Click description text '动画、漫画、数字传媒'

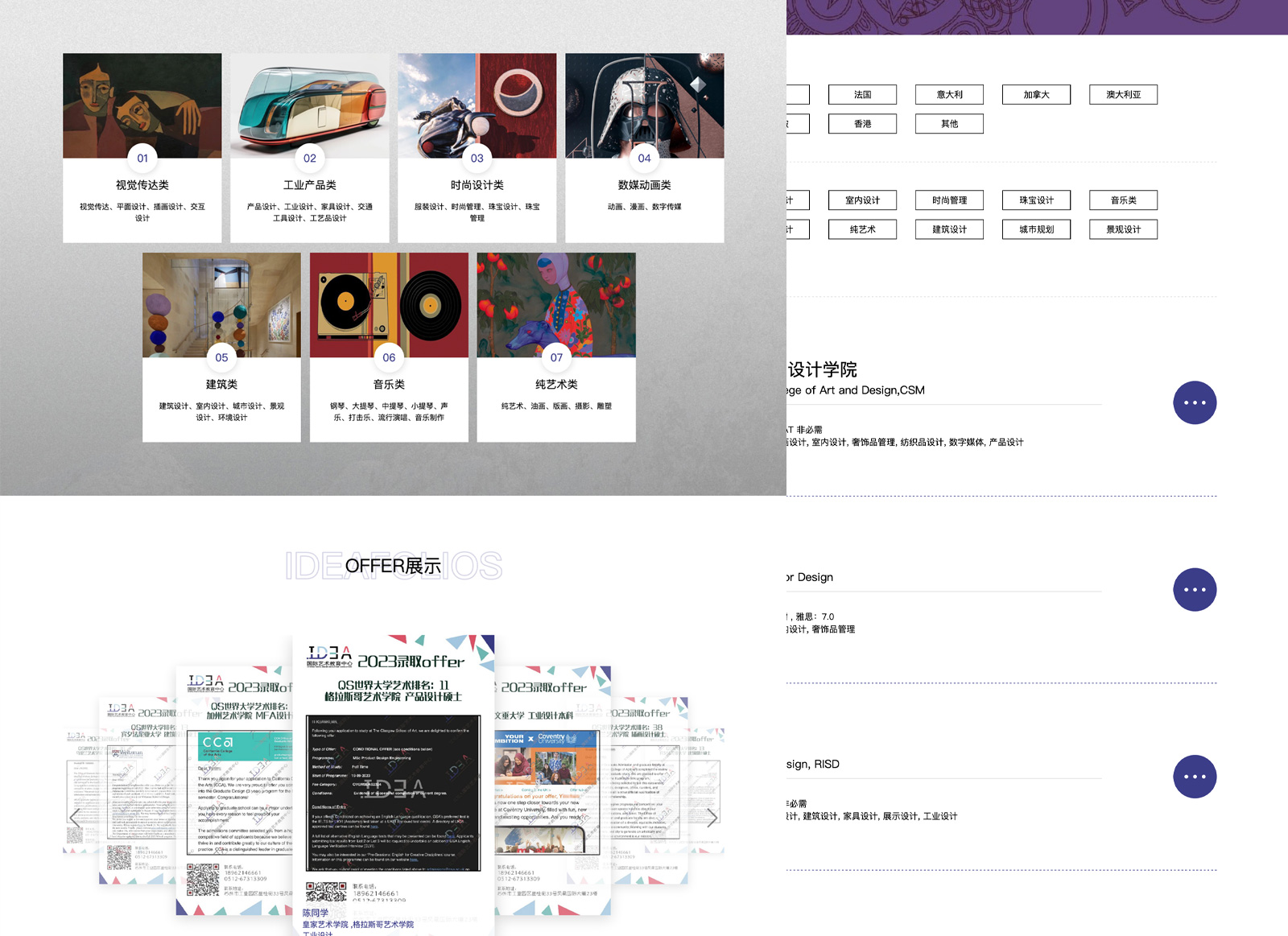point(645,207)
